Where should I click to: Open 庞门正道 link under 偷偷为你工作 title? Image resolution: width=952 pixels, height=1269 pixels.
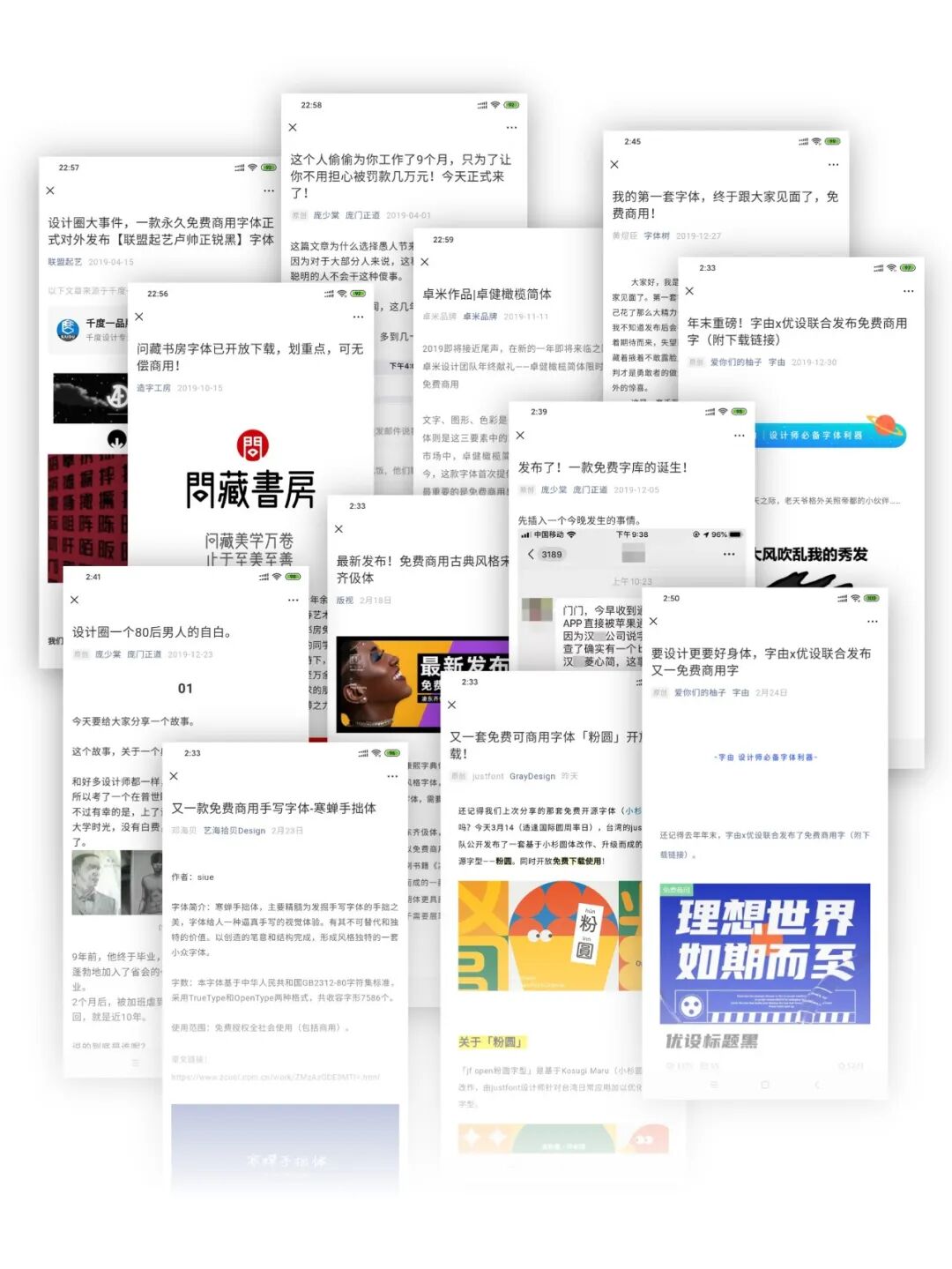(362, 215)
